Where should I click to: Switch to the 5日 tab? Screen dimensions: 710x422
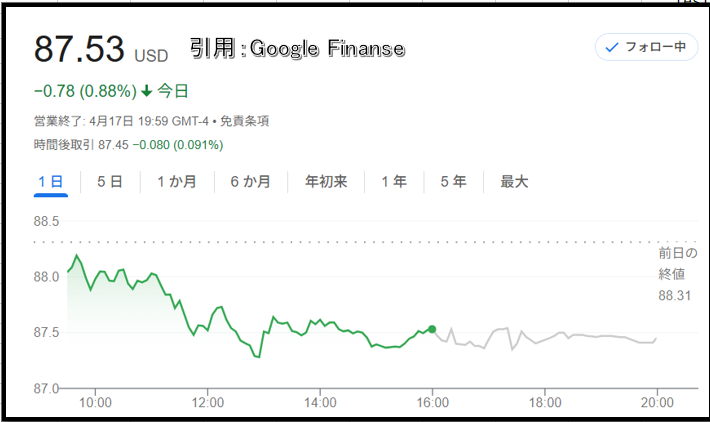110,182
